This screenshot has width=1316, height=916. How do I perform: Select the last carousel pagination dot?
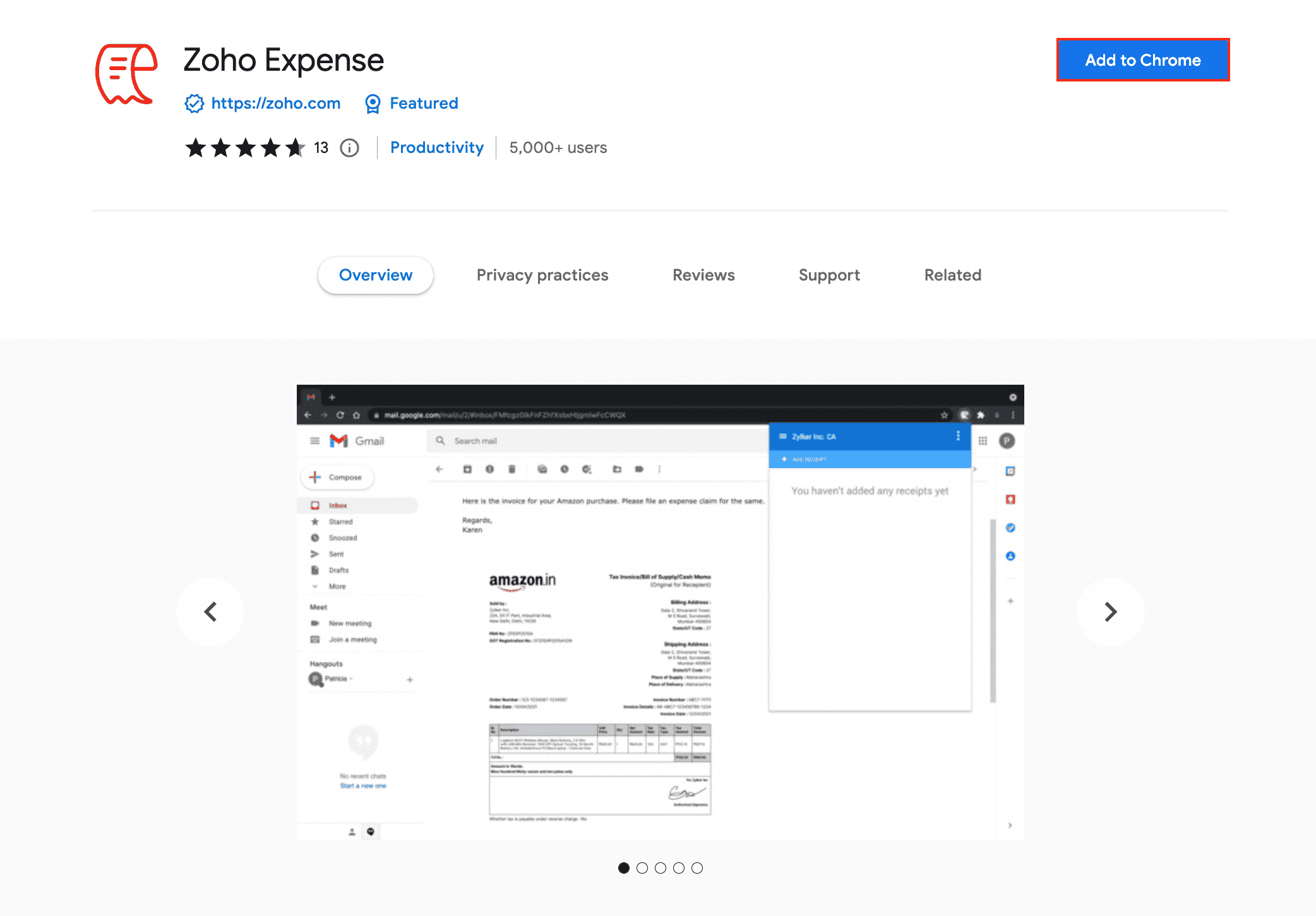coord(697,868)
